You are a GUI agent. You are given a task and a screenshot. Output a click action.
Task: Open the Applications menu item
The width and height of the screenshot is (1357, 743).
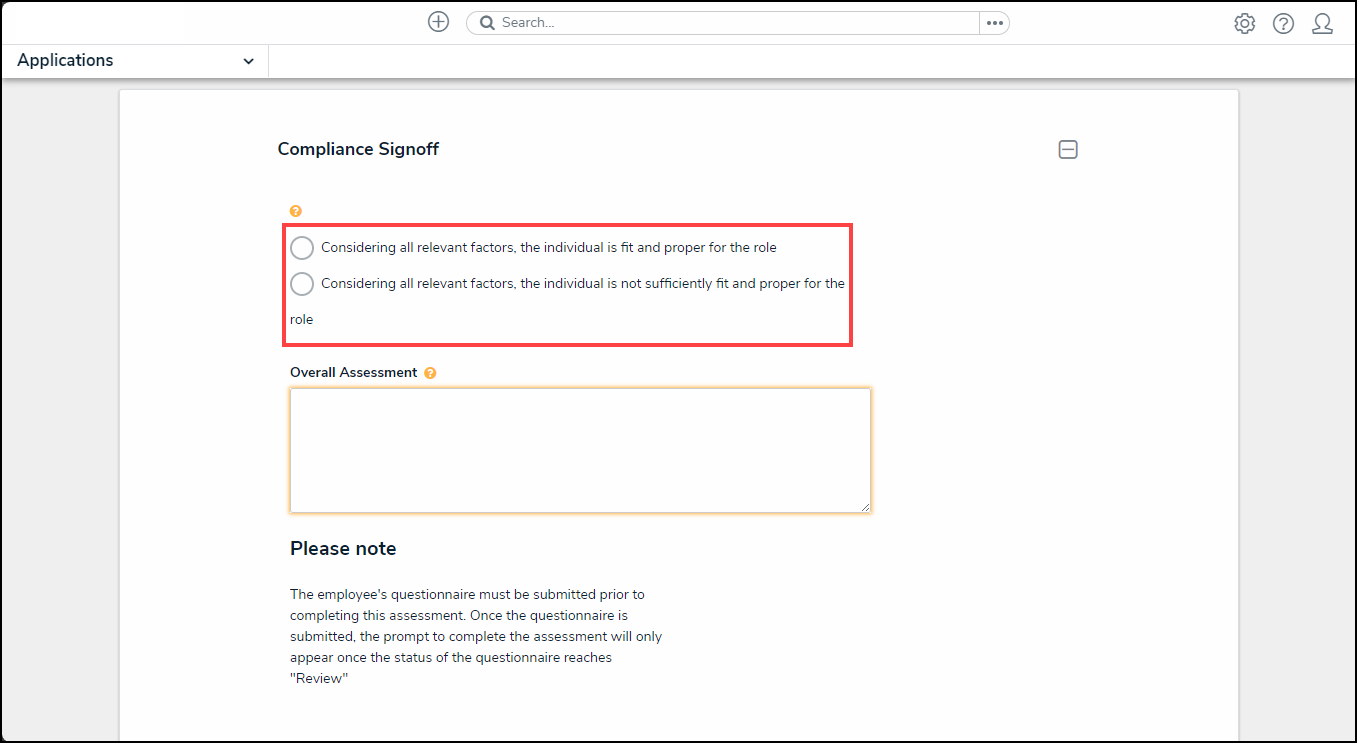[x=65, y=60]
